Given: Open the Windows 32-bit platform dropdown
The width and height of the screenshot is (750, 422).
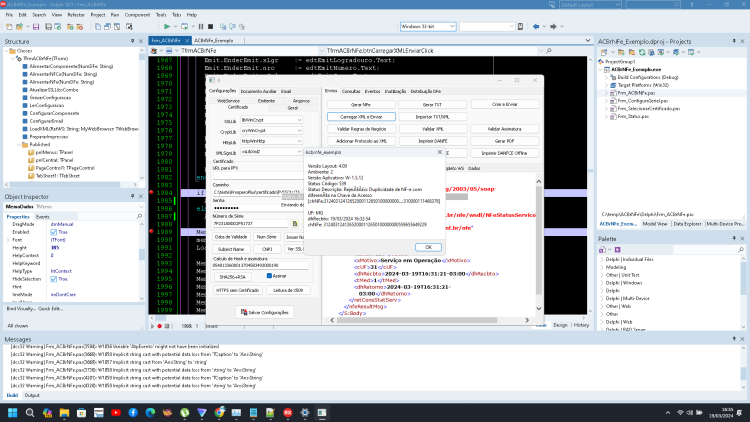Looking at the screenshot, I should tap(428, 27).
